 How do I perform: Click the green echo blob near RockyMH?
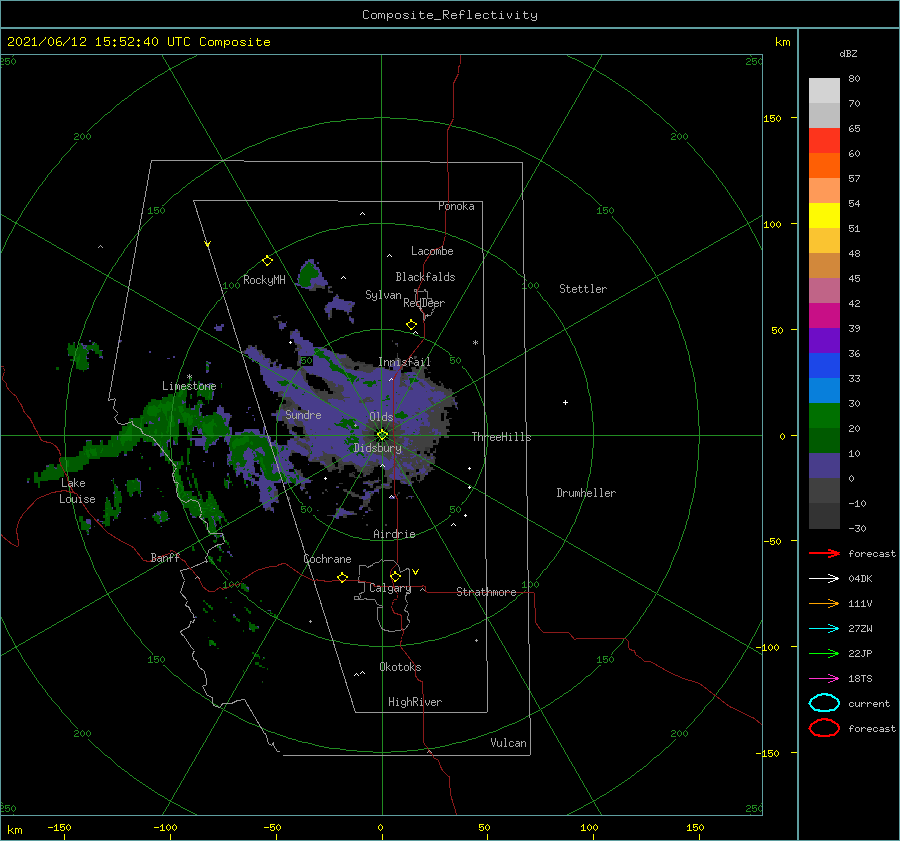[x=311, y=274]
